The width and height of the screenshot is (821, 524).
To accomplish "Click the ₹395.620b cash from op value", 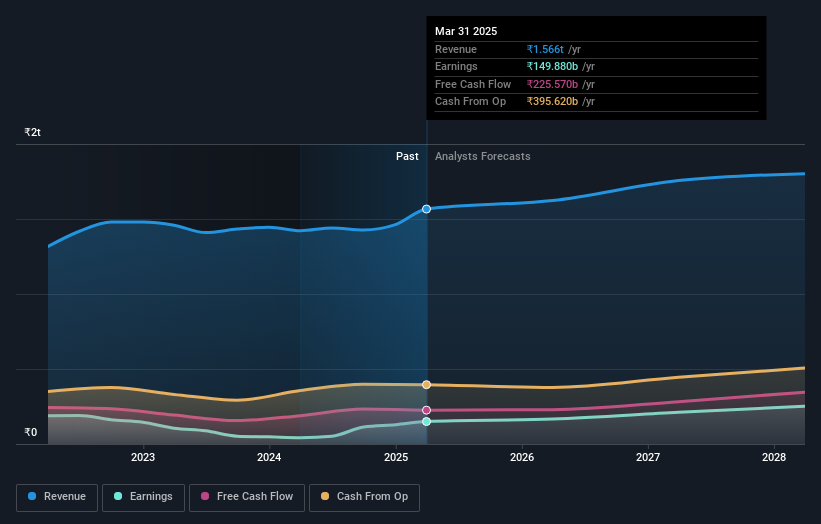I will [552, 102].
